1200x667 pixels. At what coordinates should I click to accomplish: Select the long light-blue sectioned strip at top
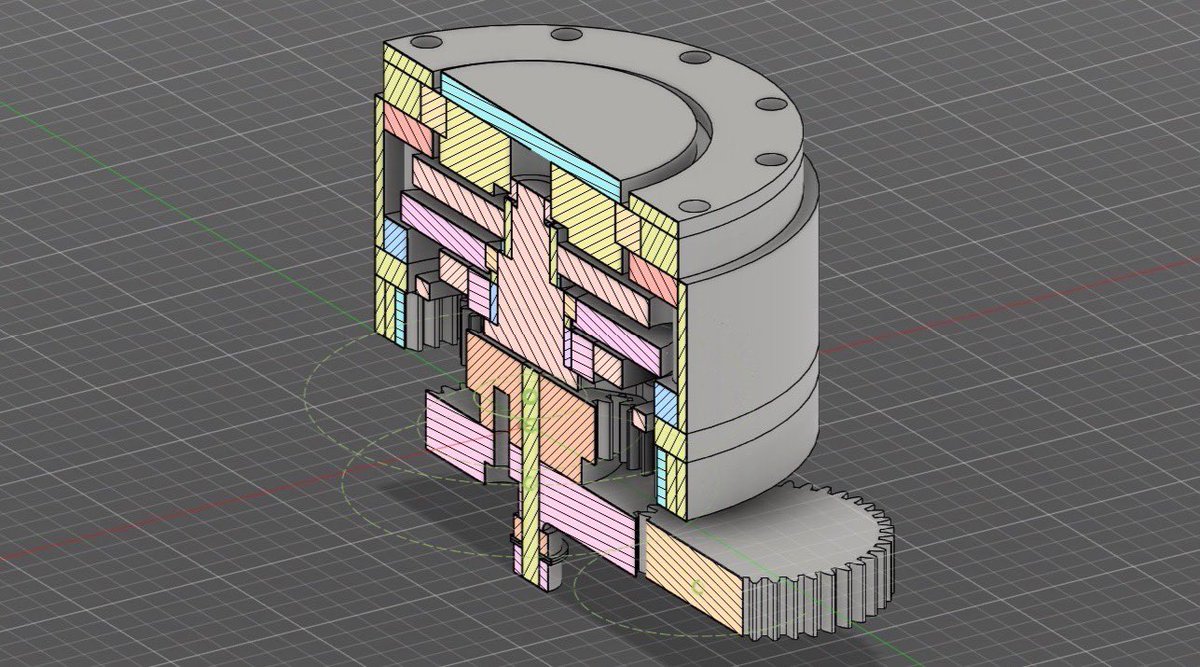[533, 137]
